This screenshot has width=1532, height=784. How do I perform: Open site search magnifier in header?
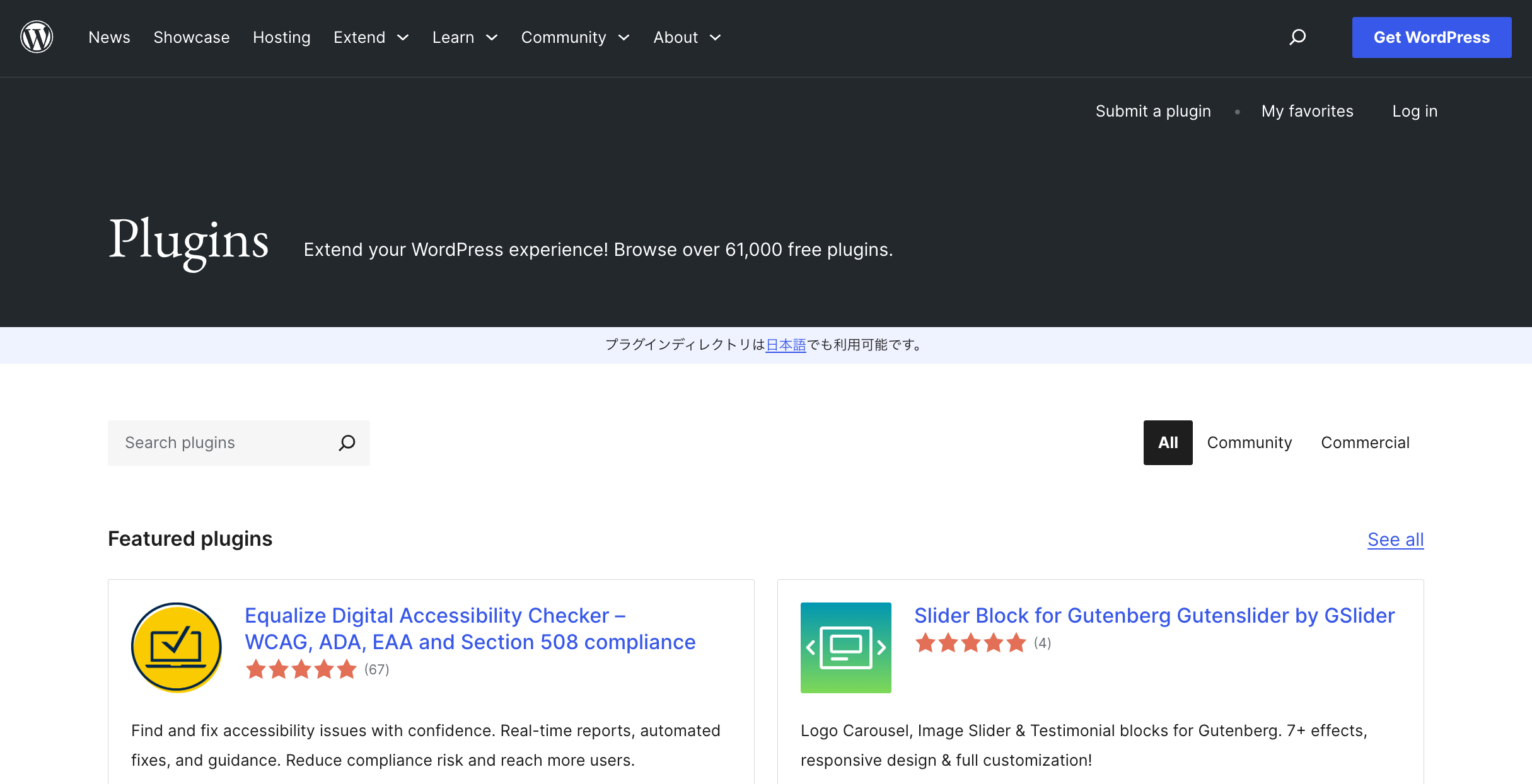coord(1297,37)
